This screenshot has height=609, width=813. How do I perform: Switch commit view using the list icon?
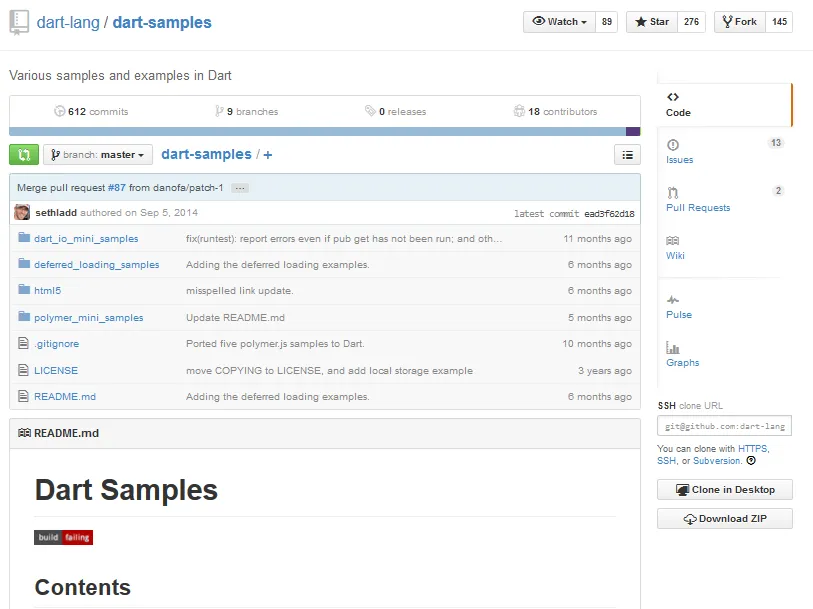(x=628, y=155)
